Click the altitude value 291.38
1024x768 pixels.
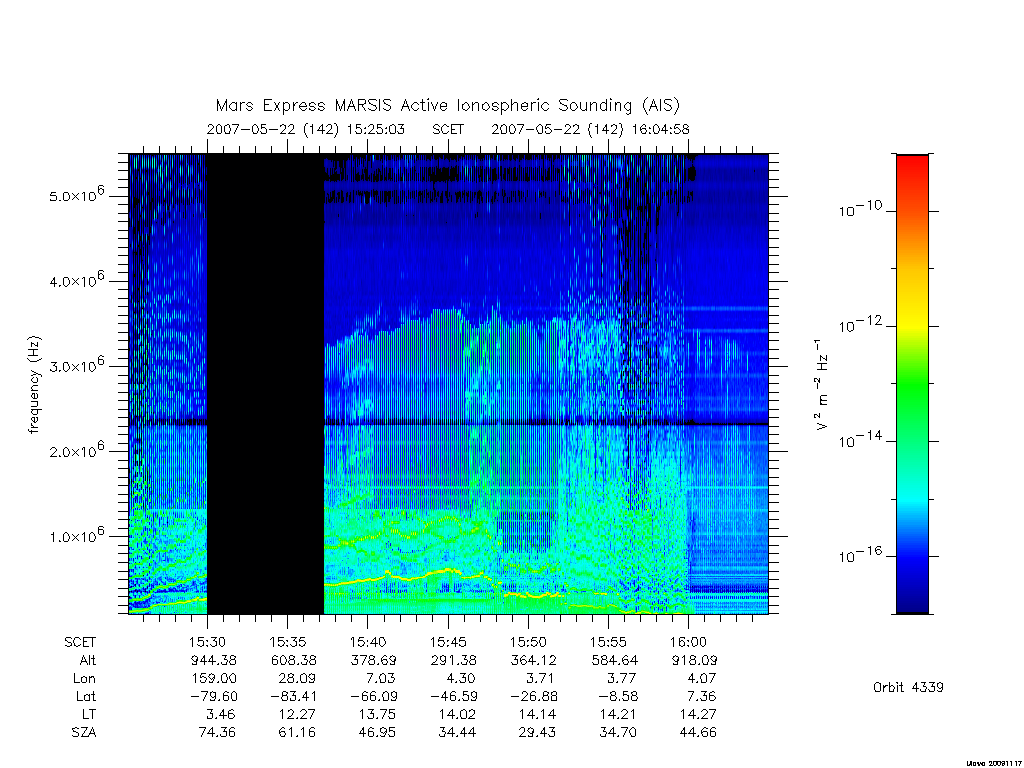(453, 661)
